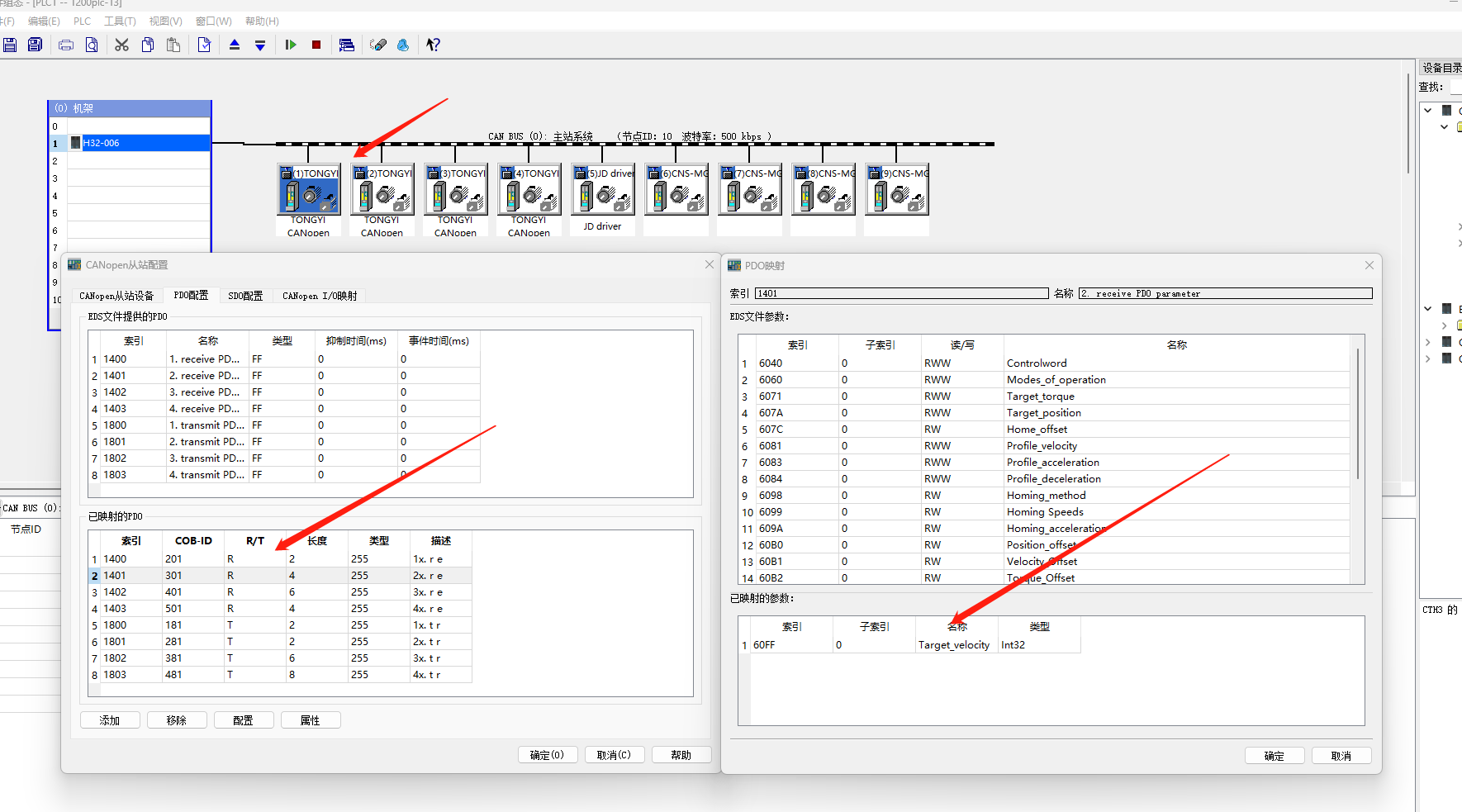Select mapped PDO row 1402 COB-ID 401

(281, 592)
